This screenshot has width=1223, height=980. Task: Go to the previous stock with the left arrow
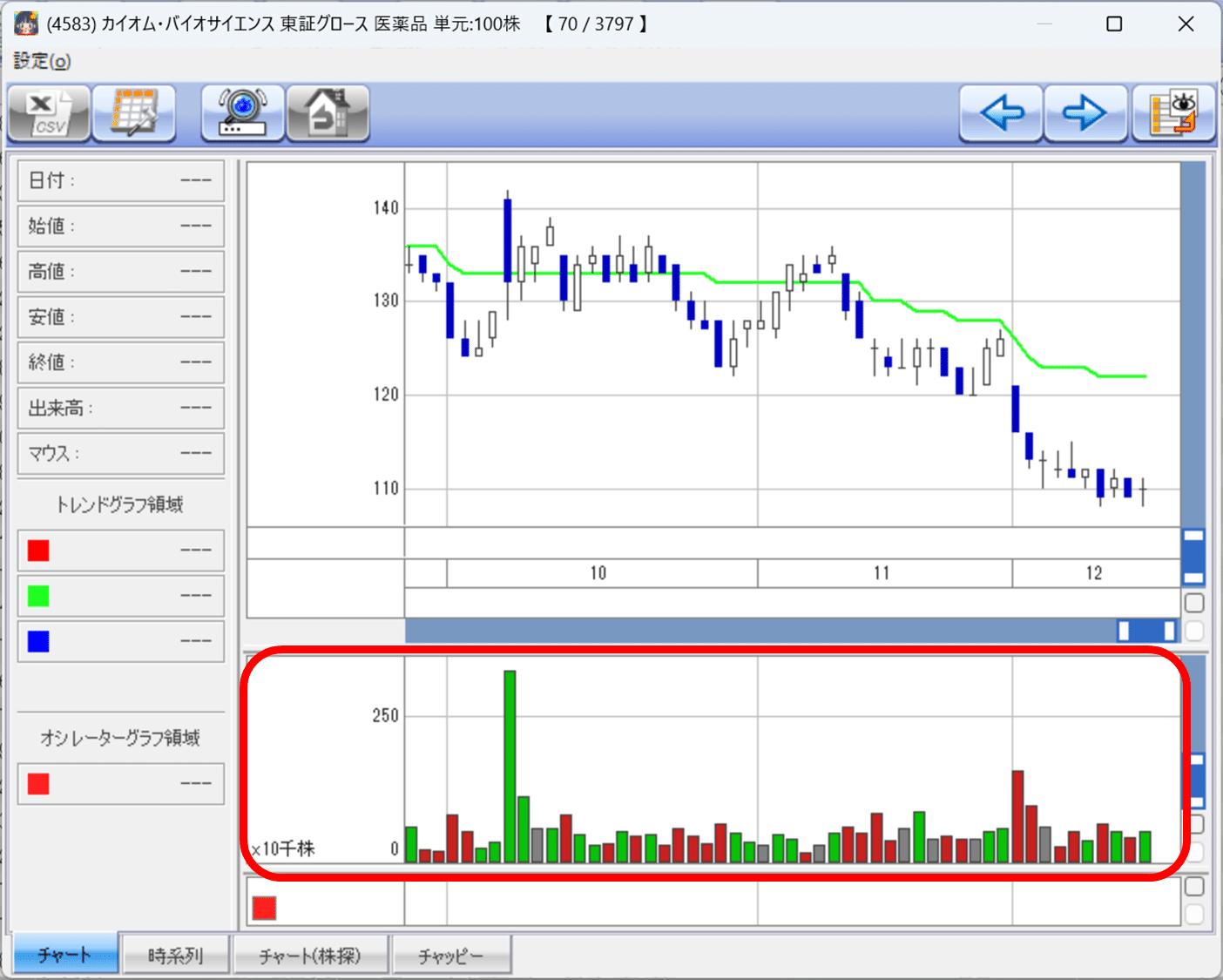pos(1001,112)
